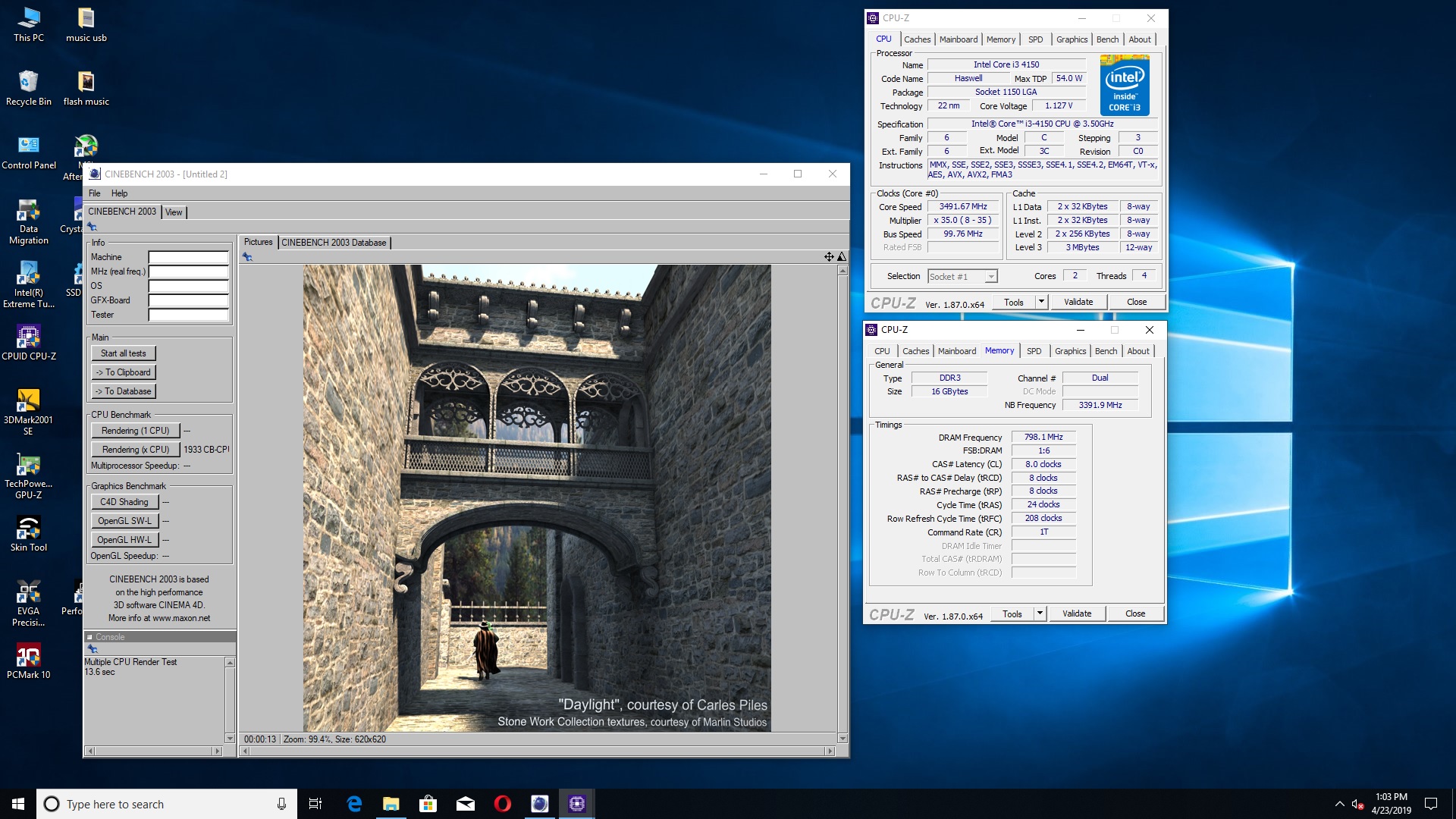The image size is (1456, 819).
Task: Click the microphone icon in search box
Action: pos(281,804)
